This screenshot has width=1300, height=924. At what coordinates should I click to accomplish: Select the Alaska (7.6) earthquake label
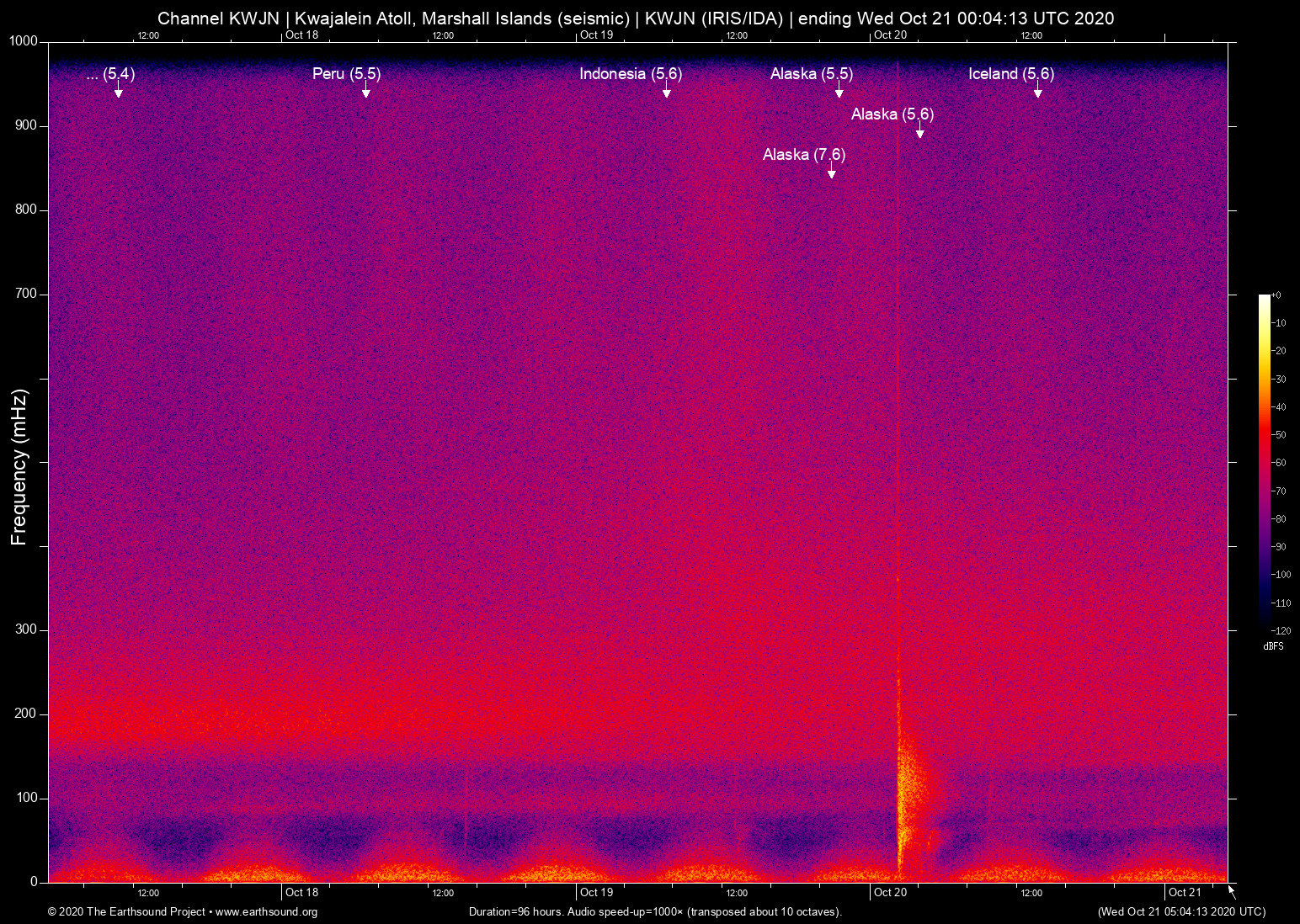click(x=804, y=155)
